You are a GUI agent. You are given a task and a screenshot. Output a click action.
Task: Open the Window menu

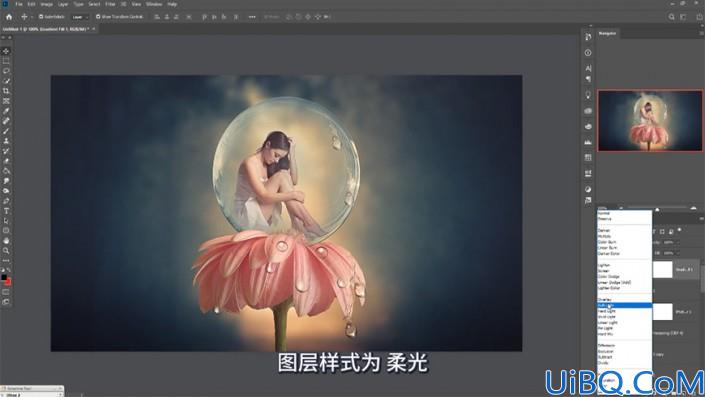click(154, 4)
